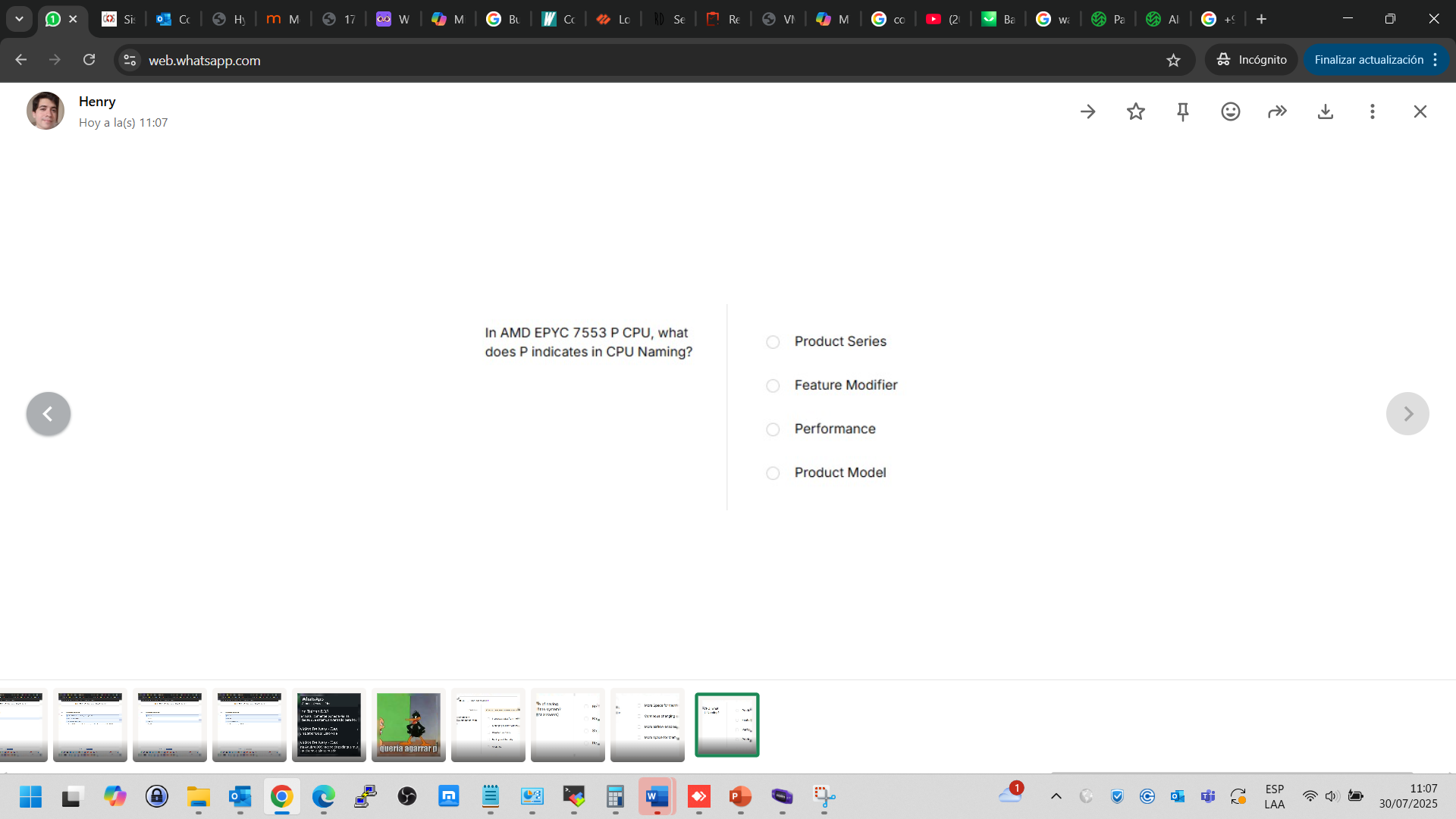
Task: Open the Daffy Duck meme thumbnail
Action: pyautogui.click(x=408, y=725)
